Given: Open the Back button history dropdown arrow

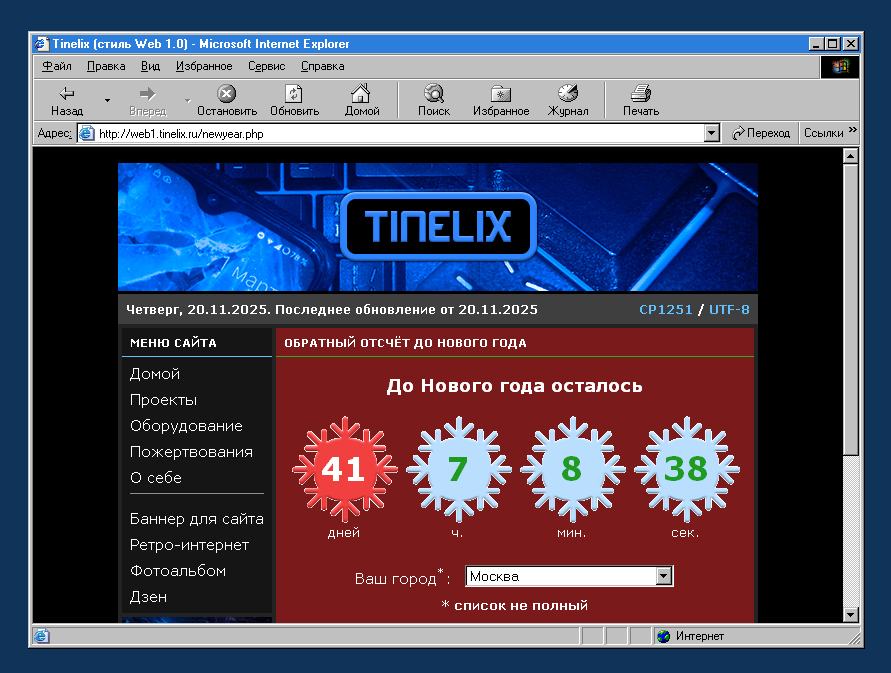Looking at the screenshot, I should coord(107,100).
